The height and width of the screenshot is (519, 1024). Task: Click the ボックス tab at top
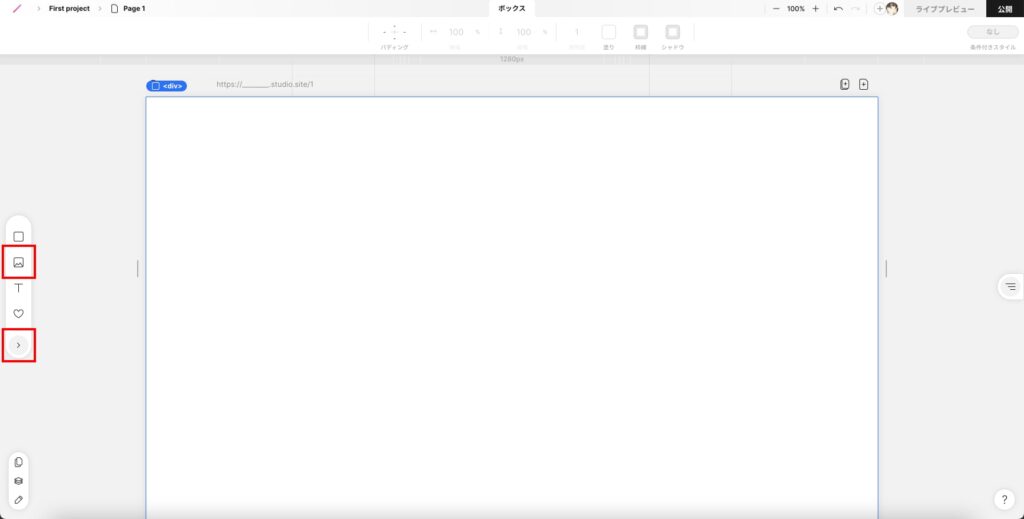tap(512, 8)
